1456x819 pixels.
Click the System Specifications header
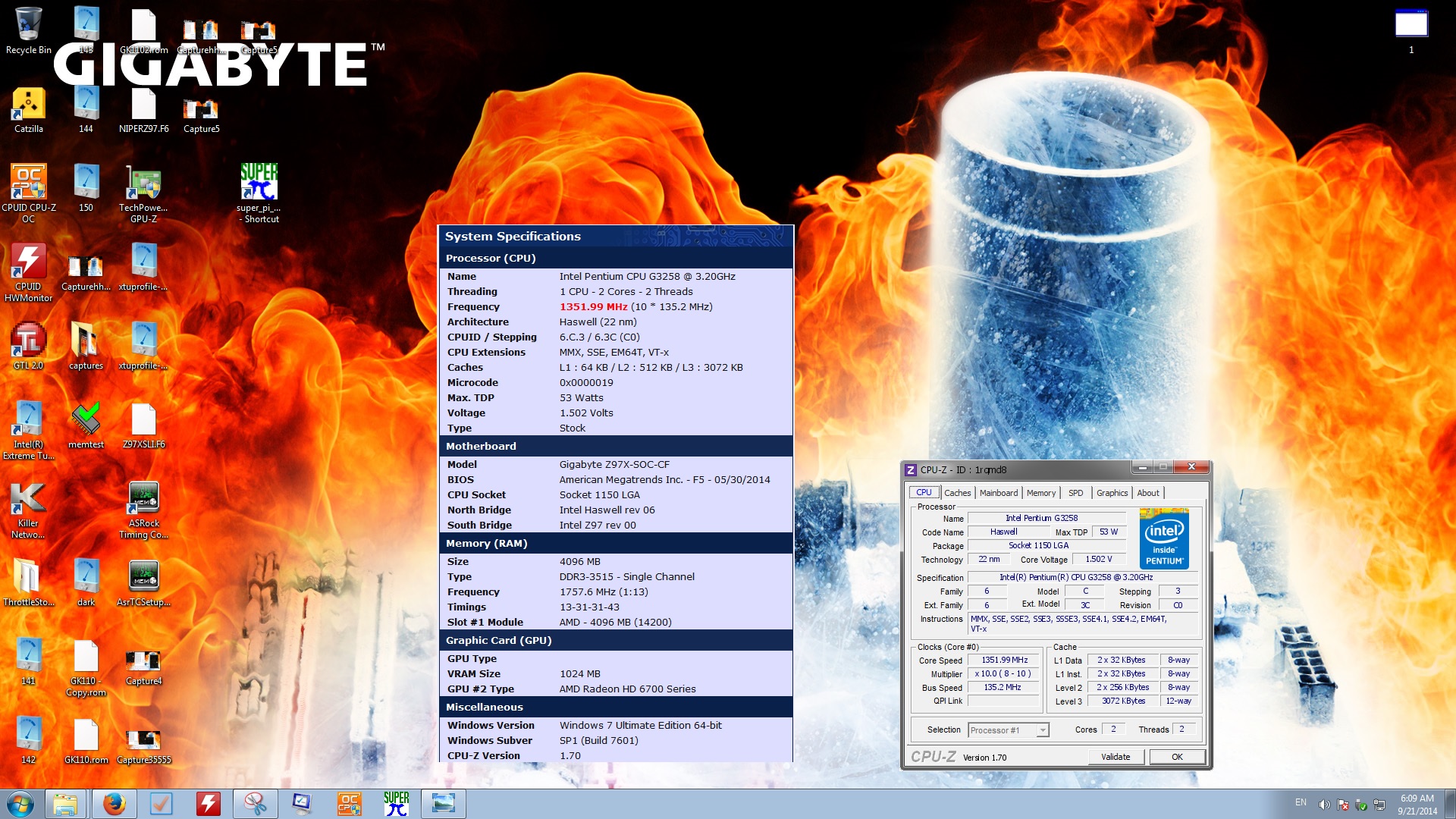click(513, 237)
